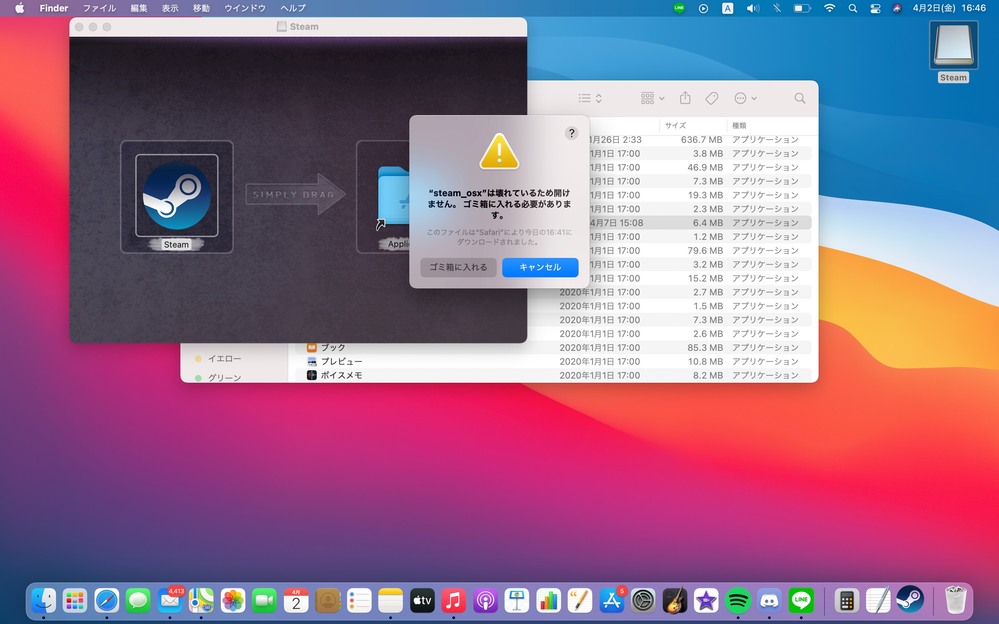The width and height of the screenshot is (999, 624).
Task: Open the 移動 menu
Action: click(201, 8)
